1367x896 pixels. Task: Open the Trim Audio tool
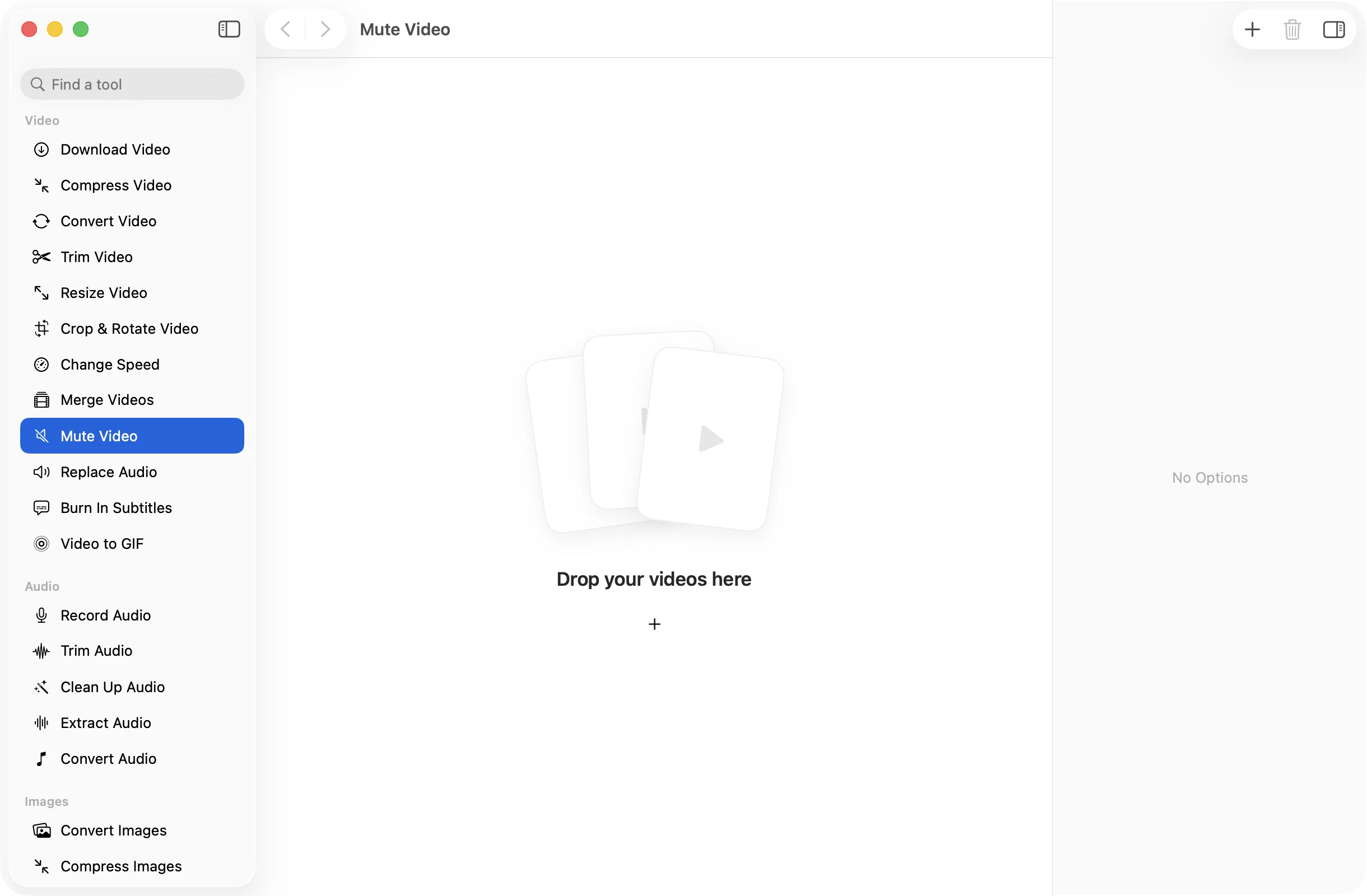pos(132,651)
